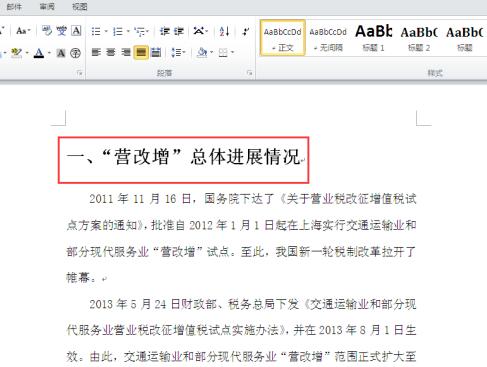Open the 邮件 (Mailings) ribbon tab
Viewport: 487px width, 367px height.
(14, 6)
